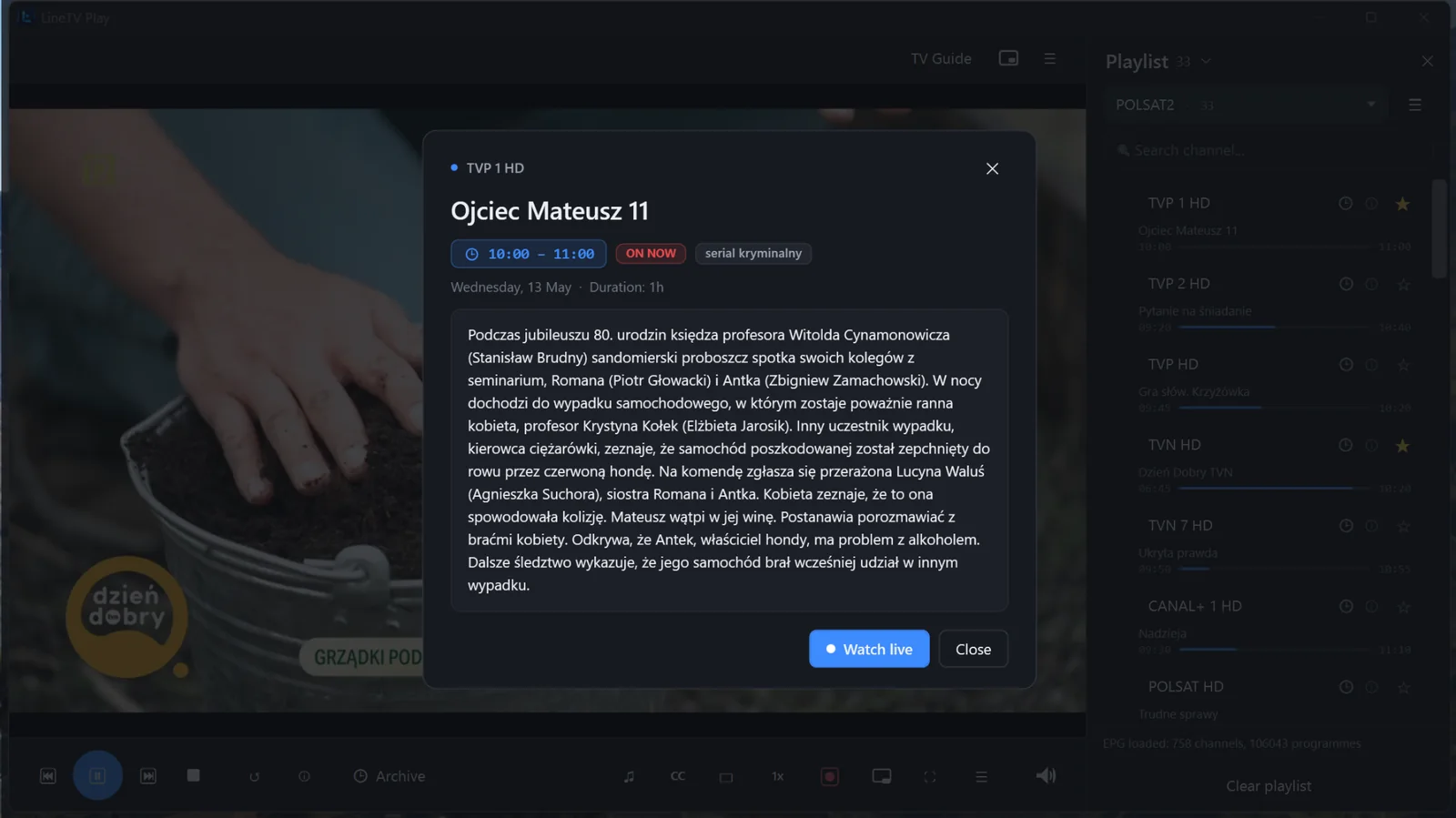Show info for TVP 2 HD channel
The width and height of the screenshot is (1456, 818).
[x=1371, y=284]
